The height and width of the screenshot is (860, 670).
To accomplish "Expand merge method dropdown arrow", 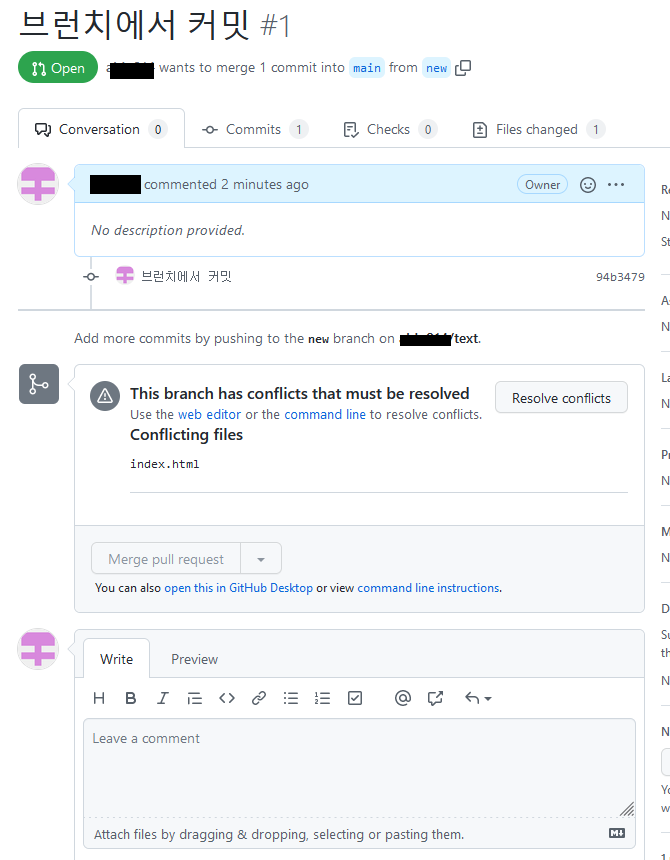I will tap(261, 559).
